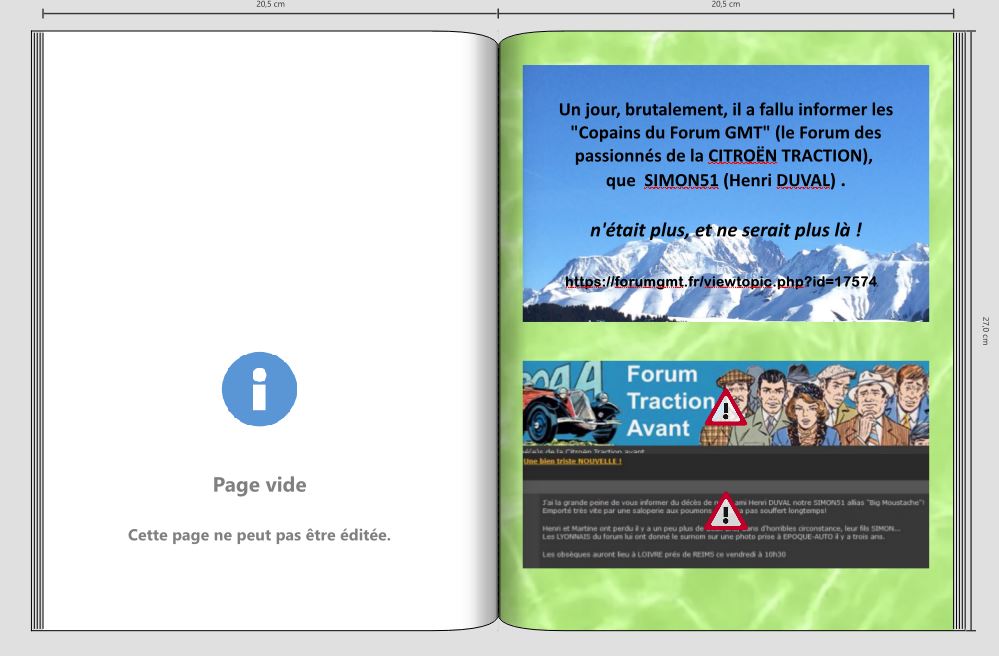This screenshot has height=656, width=999.
Task: Click the warning triangle on forum message text
Action: click(725, 511)
